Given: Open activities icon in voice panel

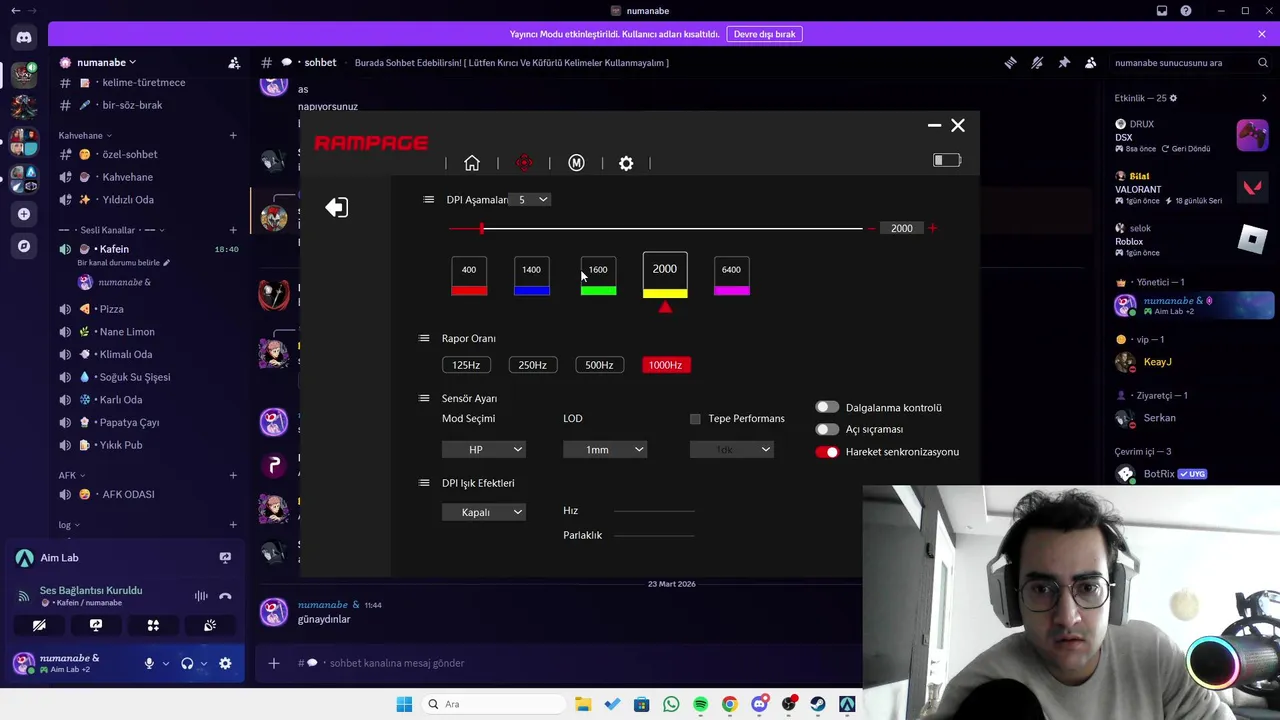Looking at the screenshot, I should coord(153,625).
